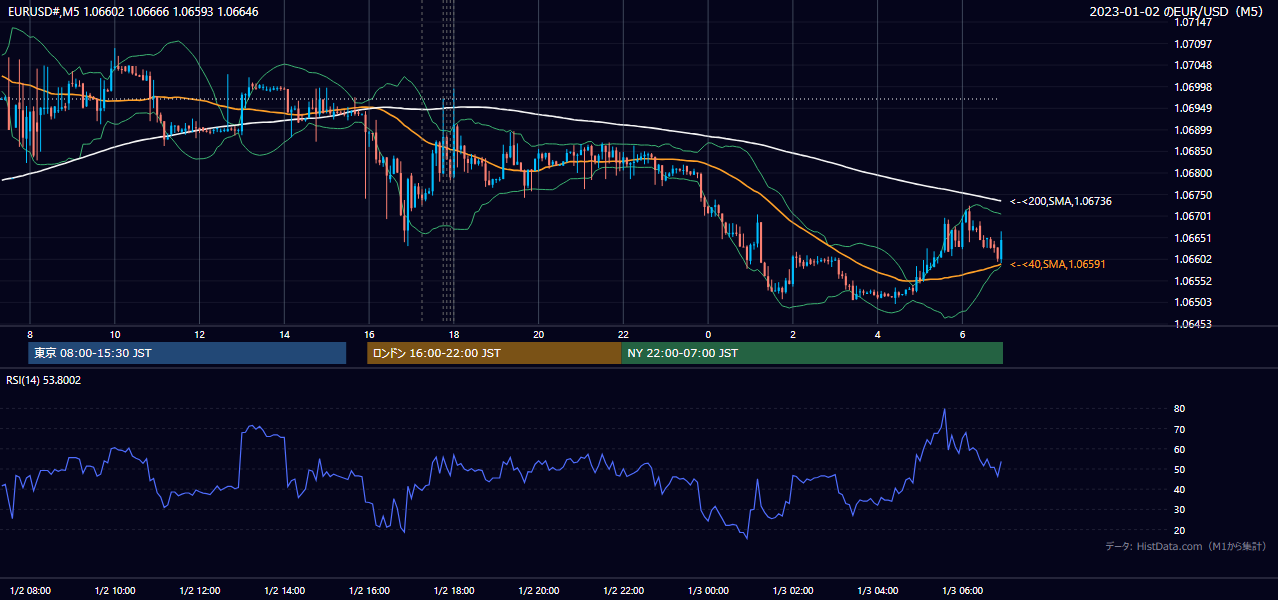1278x600 pixels.
Task: Click price axis label 1.06850
Action: (1193, 152)
